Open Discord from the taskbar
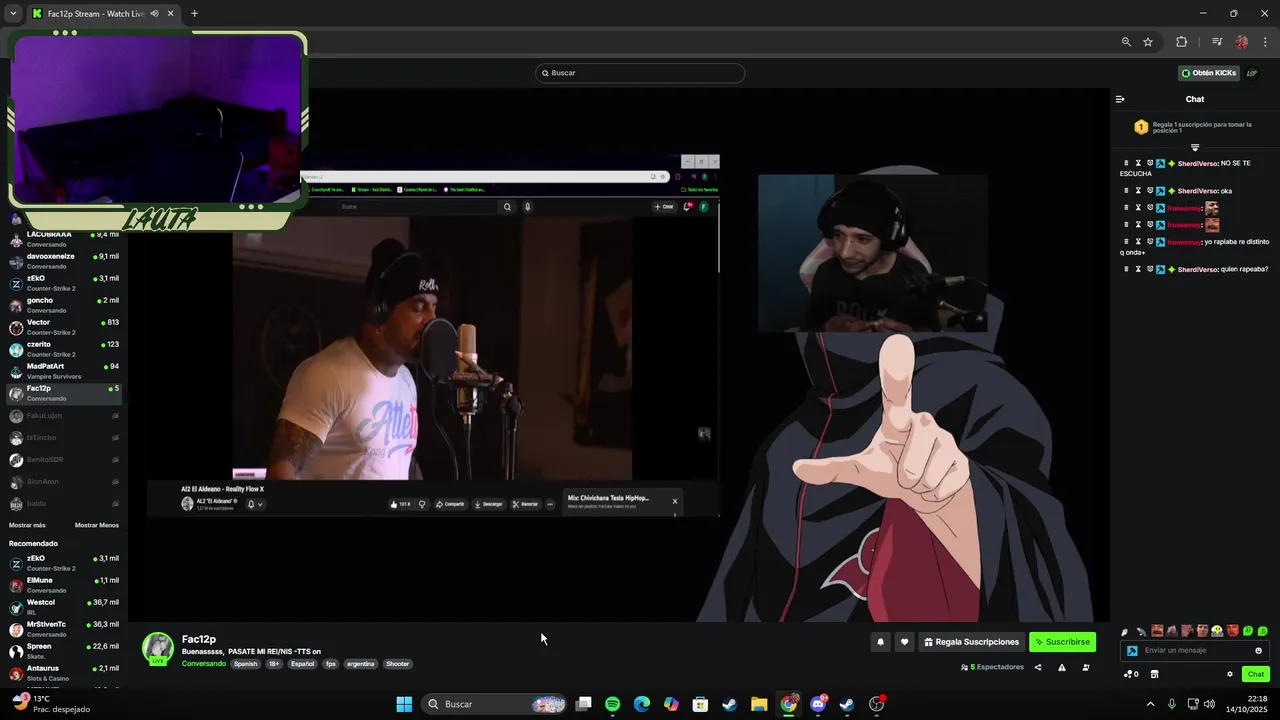1280x720 pixels. coord(818,704)
